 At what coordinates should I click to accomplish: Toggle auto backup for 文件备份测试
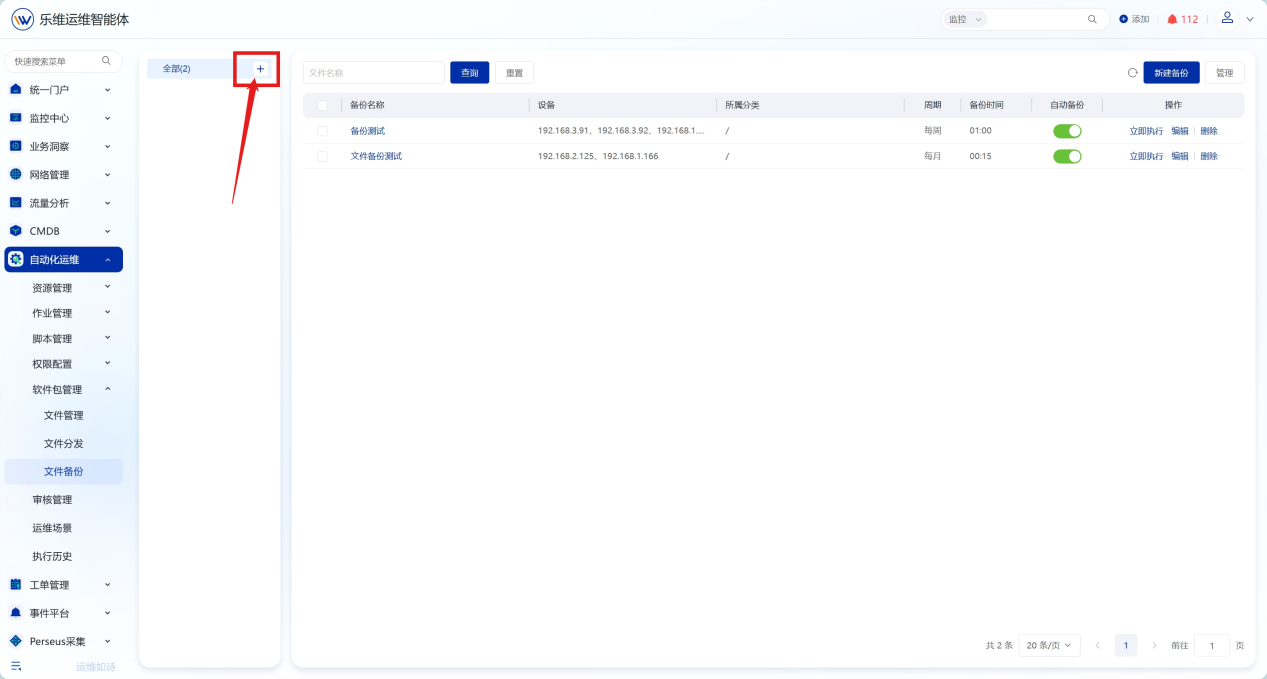coord(1067,156)
